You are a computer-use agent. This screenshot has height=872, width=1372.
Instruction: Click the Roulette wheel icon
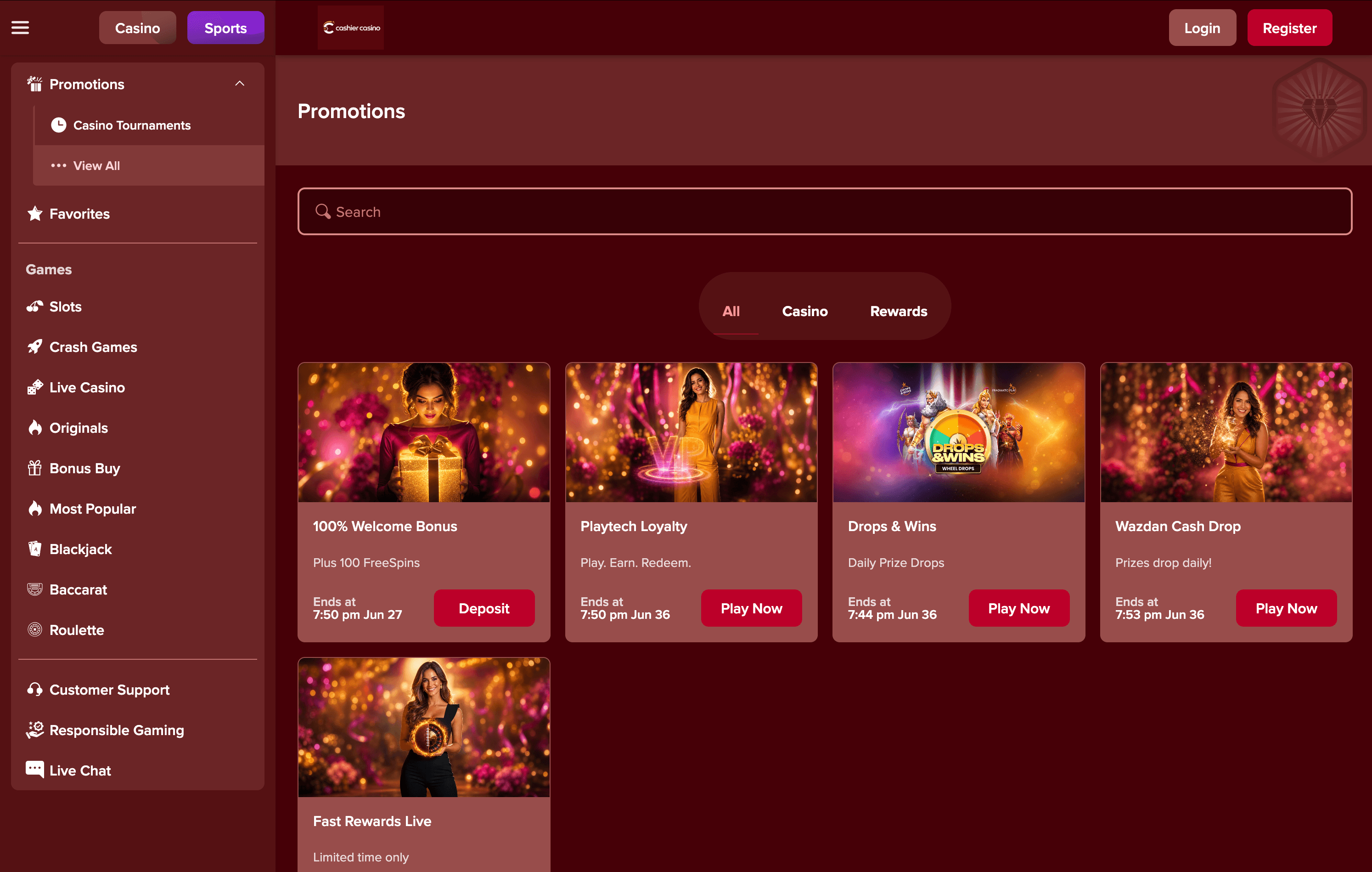35,629
